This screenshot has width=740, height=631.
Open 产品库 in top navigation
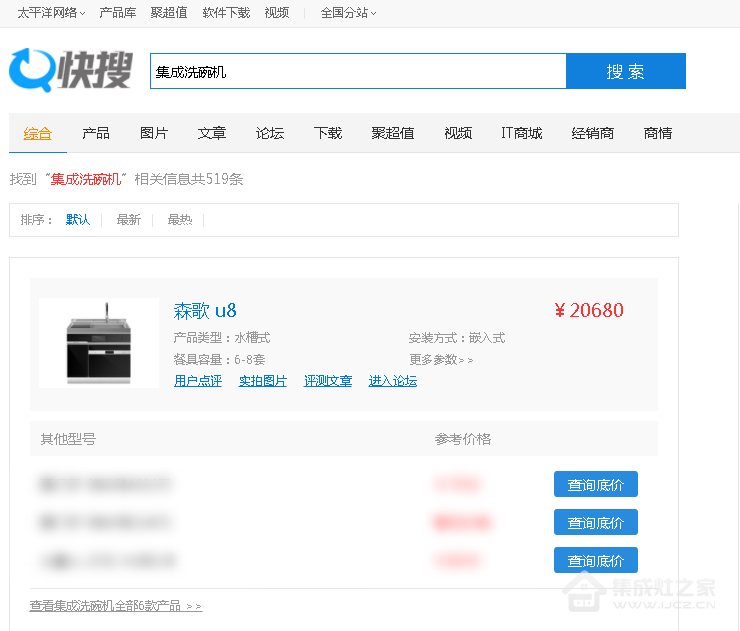coord(118,13)
